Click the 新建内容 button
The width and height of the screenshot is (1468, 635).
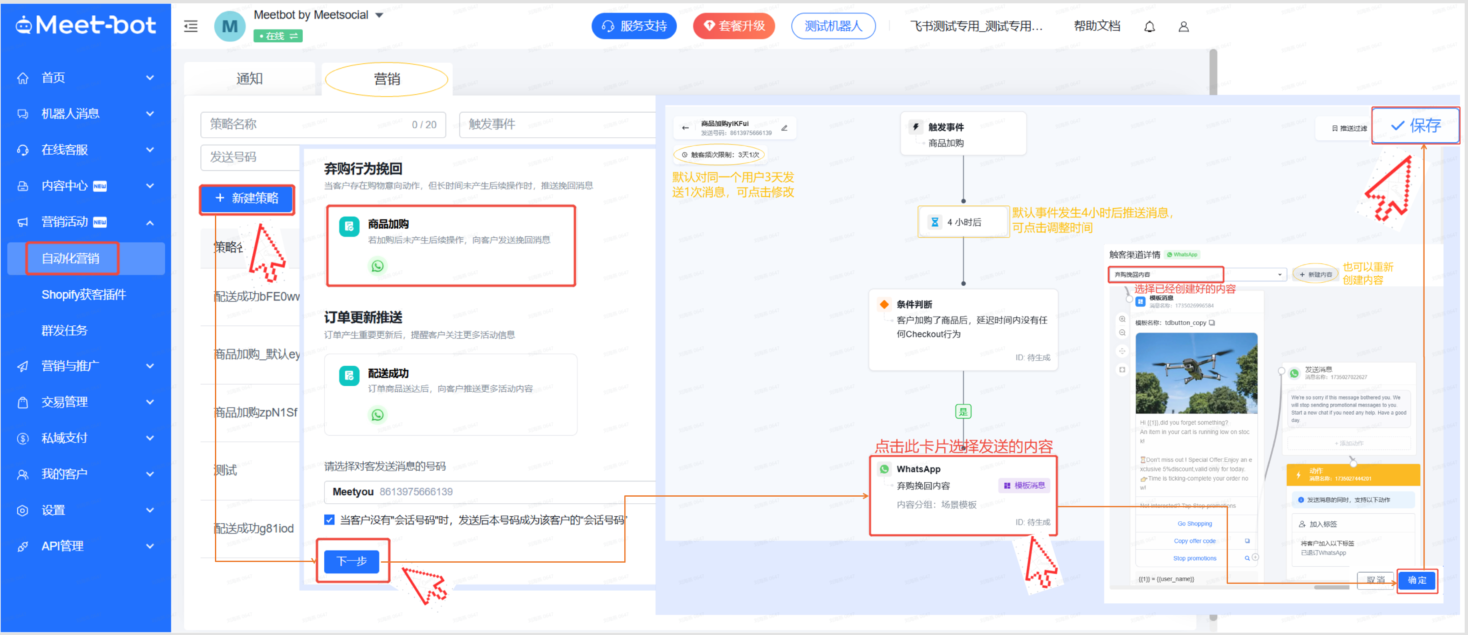click(1314, 274)
